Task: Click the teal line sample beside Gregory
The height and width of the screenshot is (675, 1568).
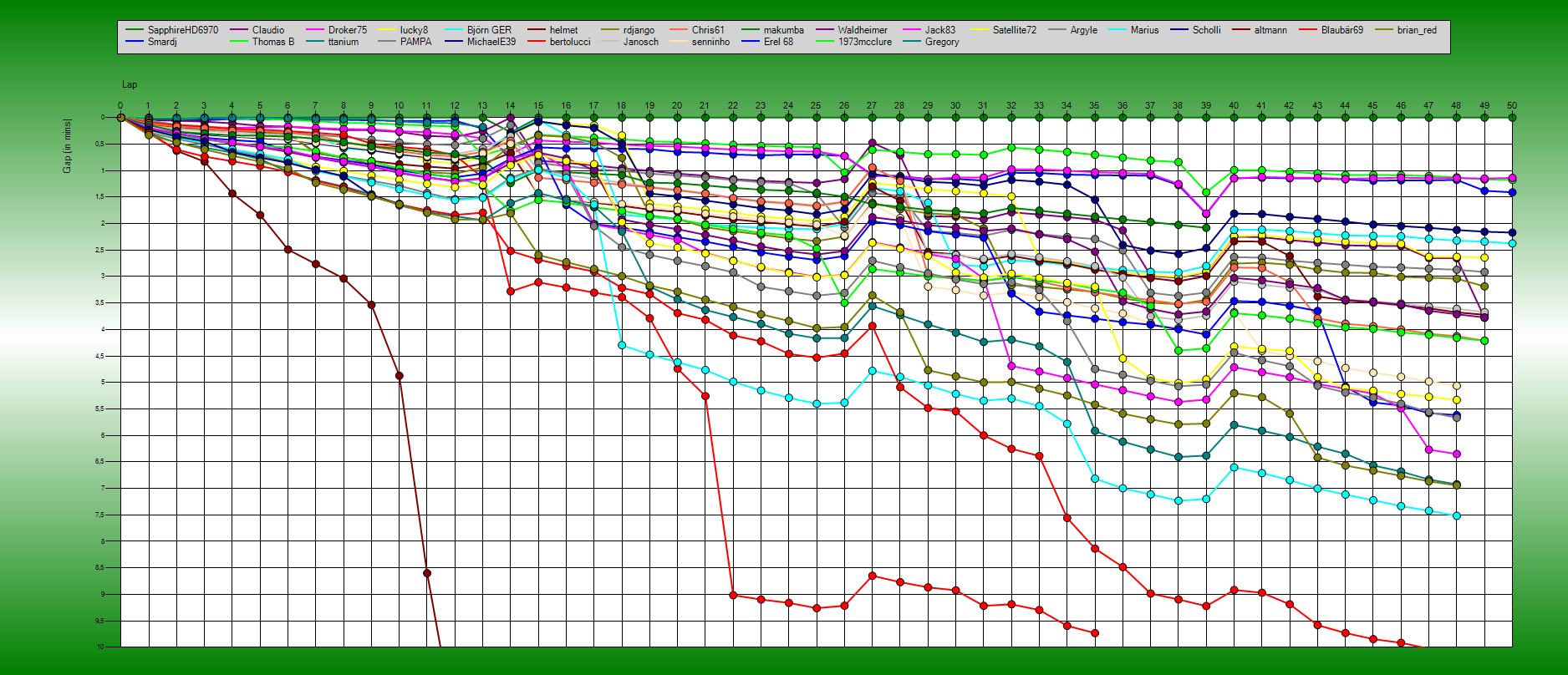Action: (x=912, y=42)
